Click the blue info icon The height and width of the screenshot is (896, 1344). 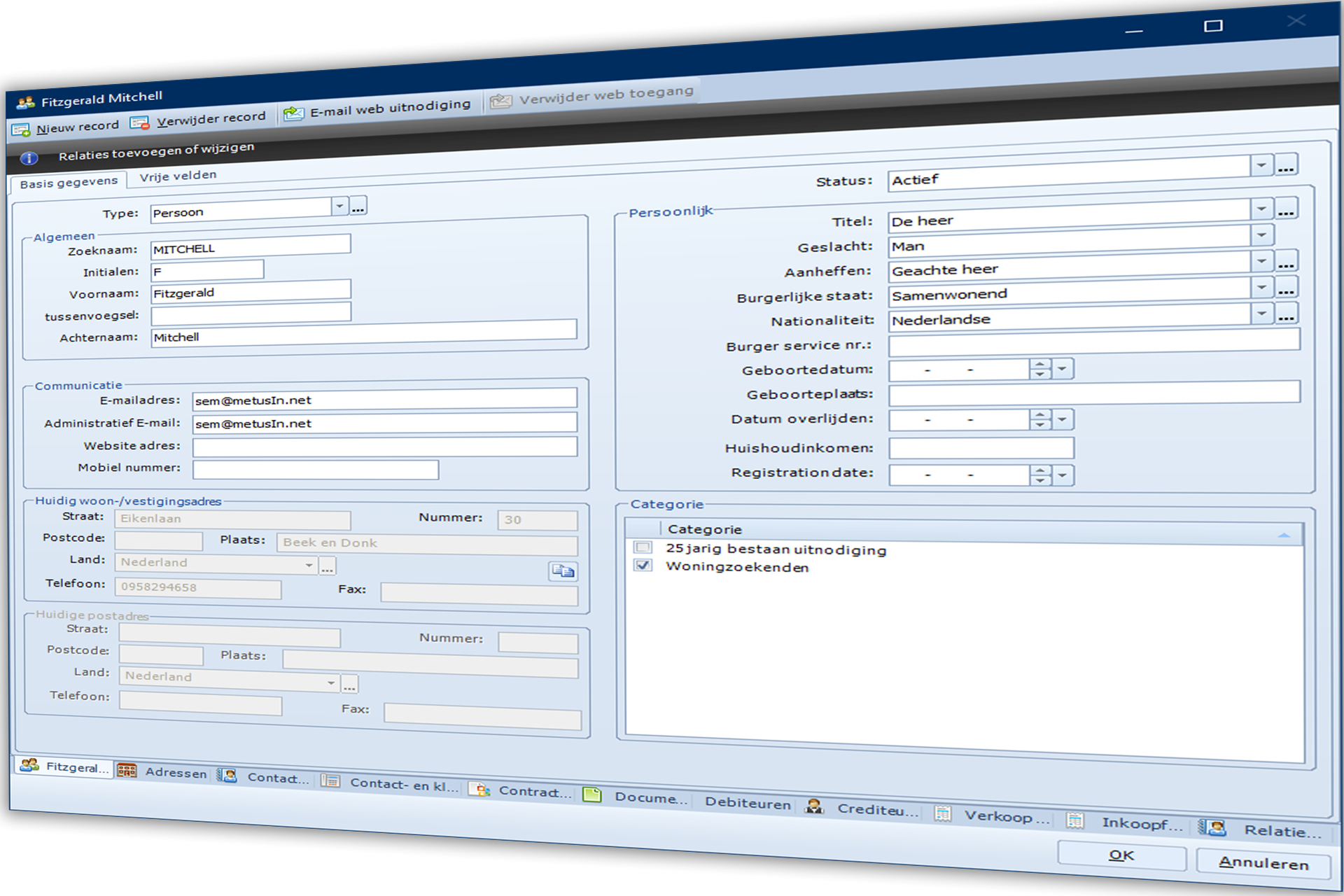pos(29,158)
